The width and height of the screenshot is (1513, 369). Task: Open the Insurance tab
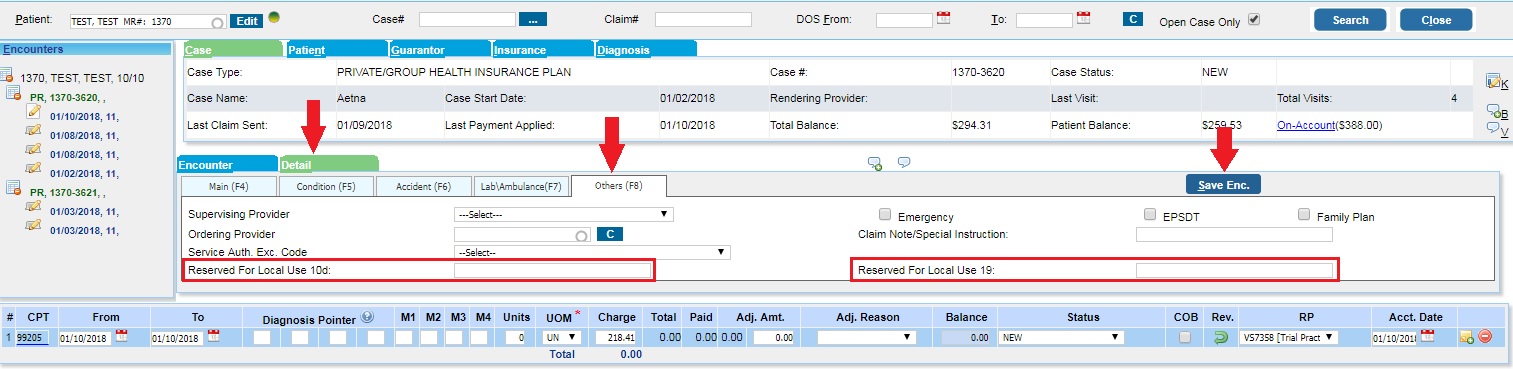(541, 50)
